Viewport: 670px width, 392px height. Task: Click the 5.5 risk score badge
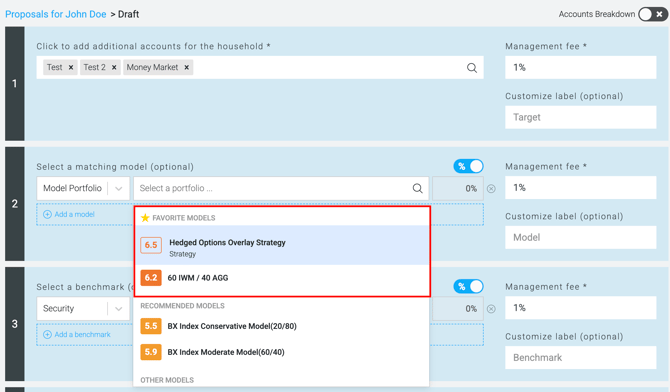coord(151,326)
